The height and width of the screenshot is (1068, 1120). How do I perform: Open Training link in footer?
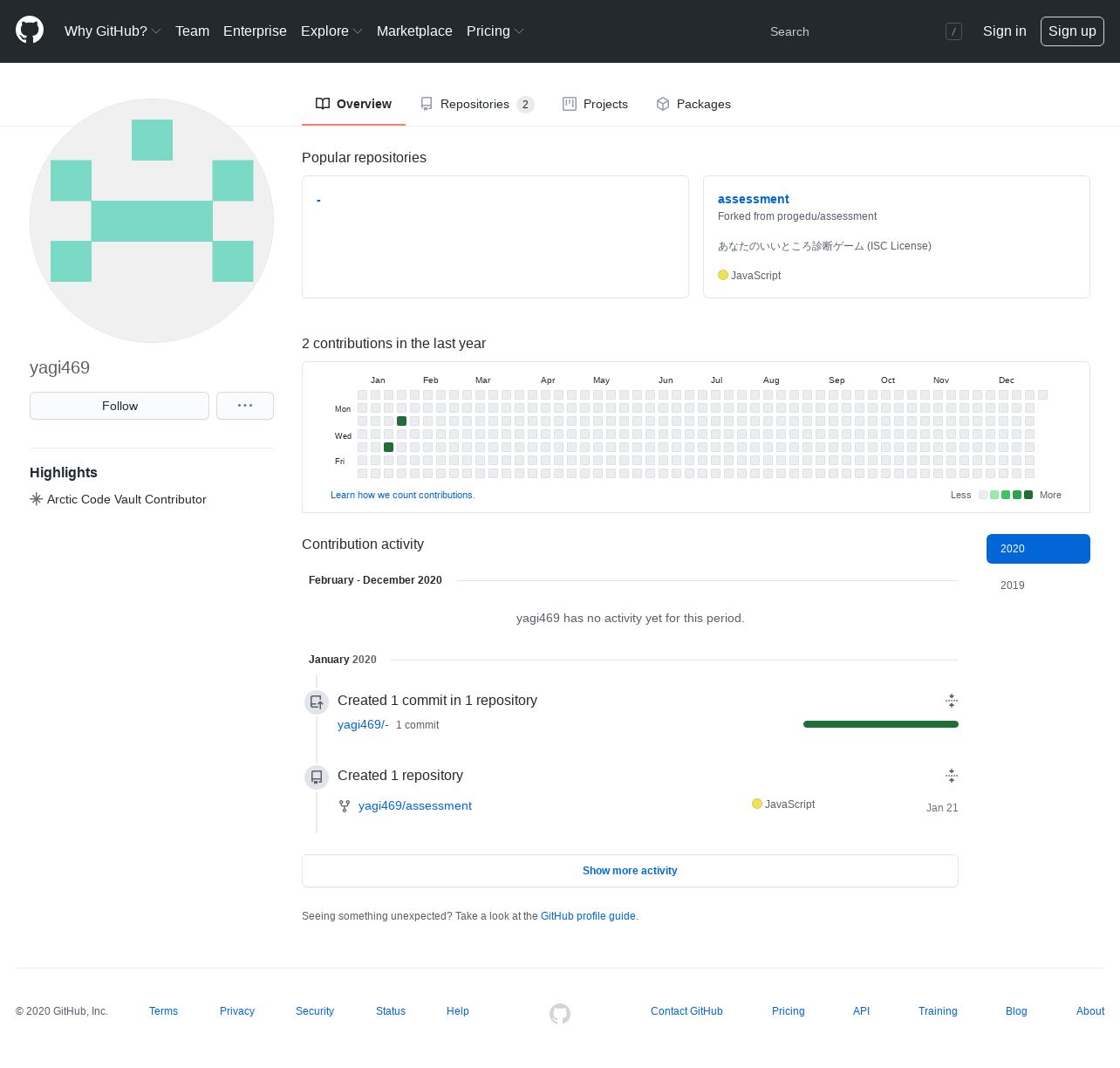click(x=938, y=1011)
